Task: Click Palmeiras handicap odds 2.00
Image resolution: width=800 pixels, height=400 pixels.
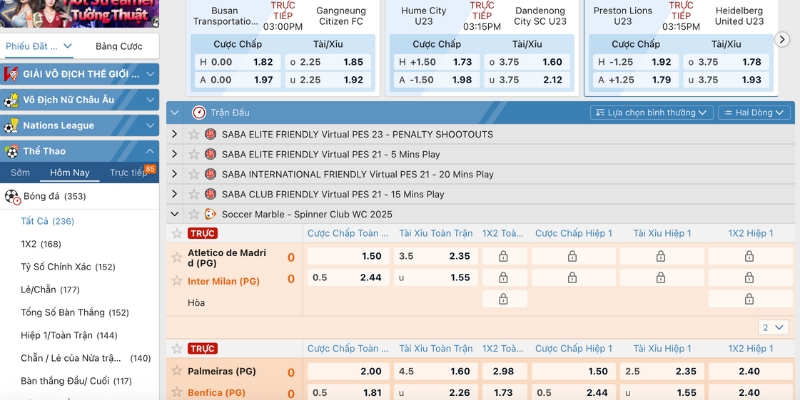Action: tap(348, 371)
